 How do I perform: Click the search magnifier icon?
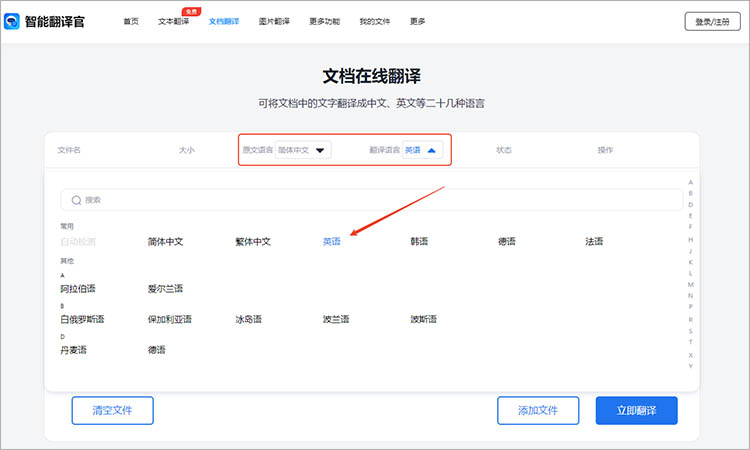[x=76, y=200]
